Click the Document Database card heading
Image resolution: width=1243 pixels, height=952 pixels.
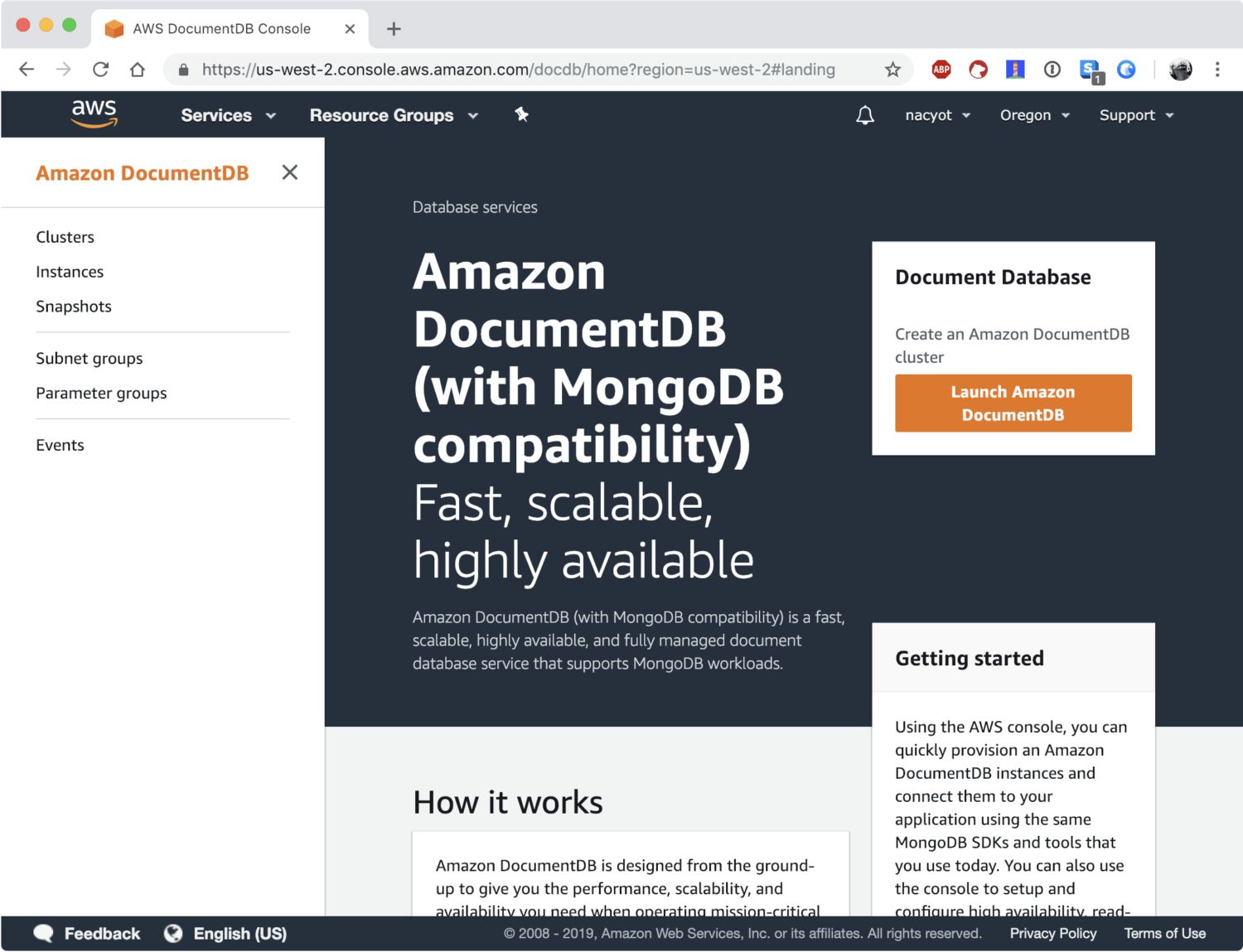point(993,278)
